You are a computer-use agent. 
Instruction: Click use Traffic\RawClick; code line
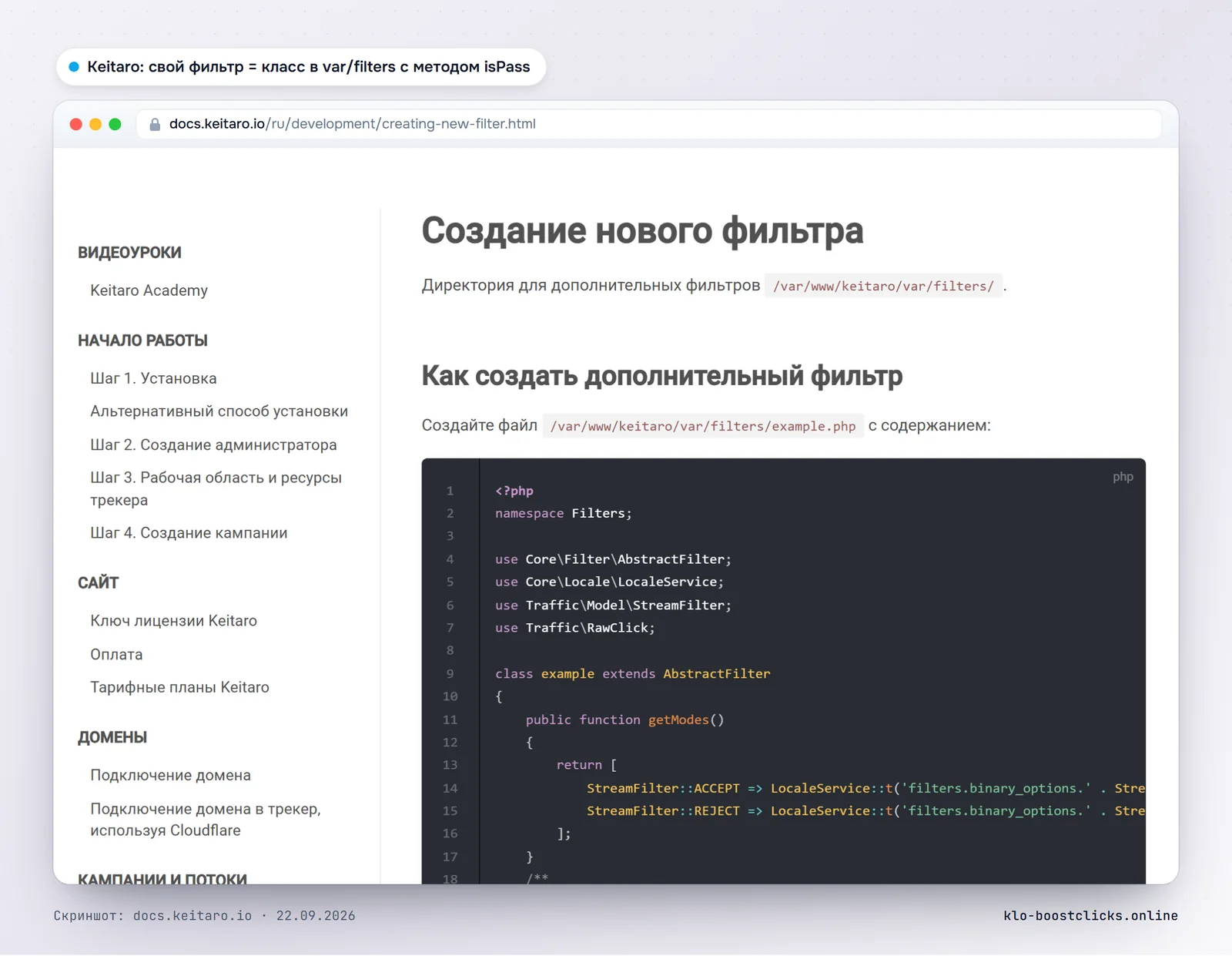574,628
